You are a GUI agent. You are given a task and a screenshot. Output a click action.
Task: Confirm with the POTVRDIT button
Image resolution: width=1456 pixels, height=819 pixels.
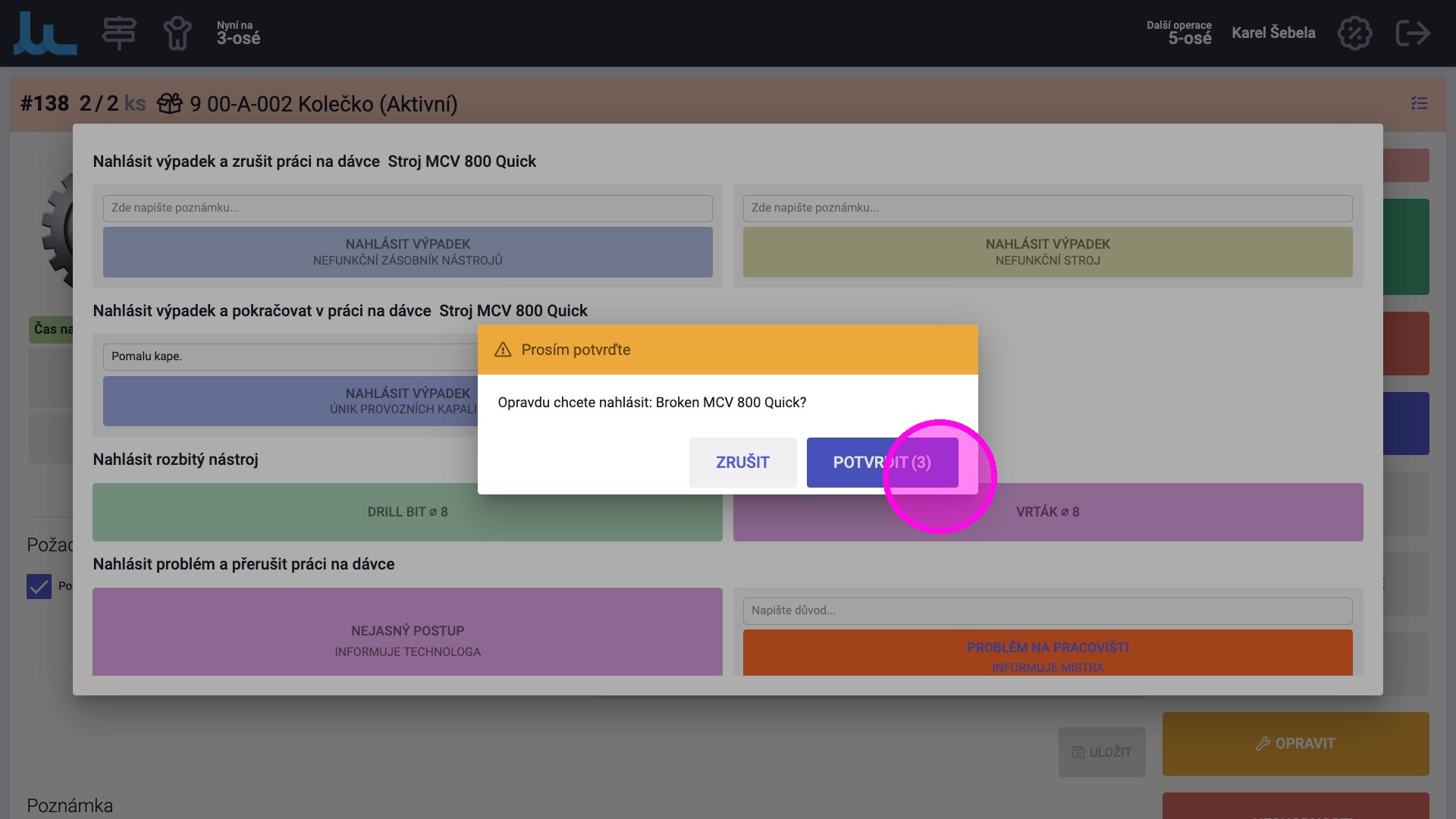[881, 463]
